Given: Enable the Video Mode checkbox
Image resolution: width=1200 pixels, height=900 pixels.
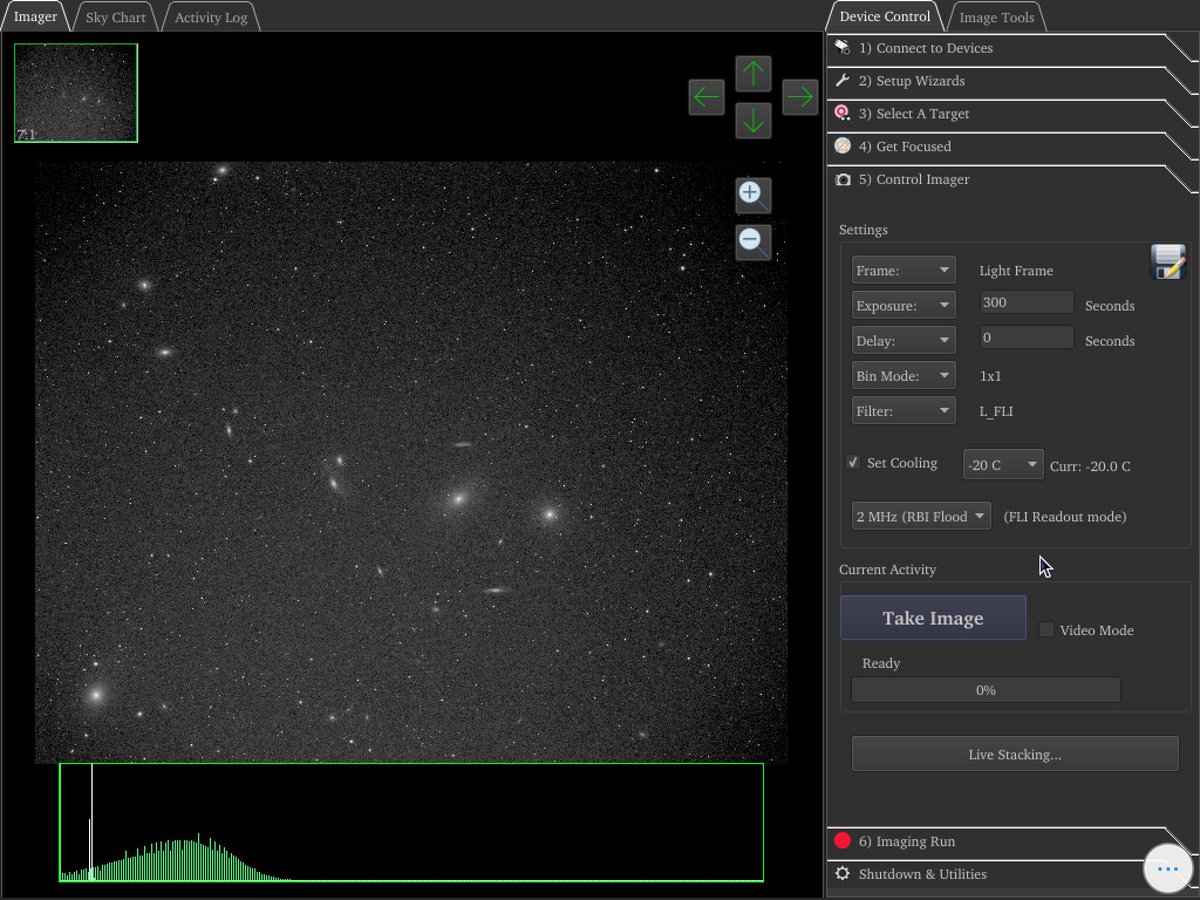Looking at the screenshot, I should (1046, 630).
